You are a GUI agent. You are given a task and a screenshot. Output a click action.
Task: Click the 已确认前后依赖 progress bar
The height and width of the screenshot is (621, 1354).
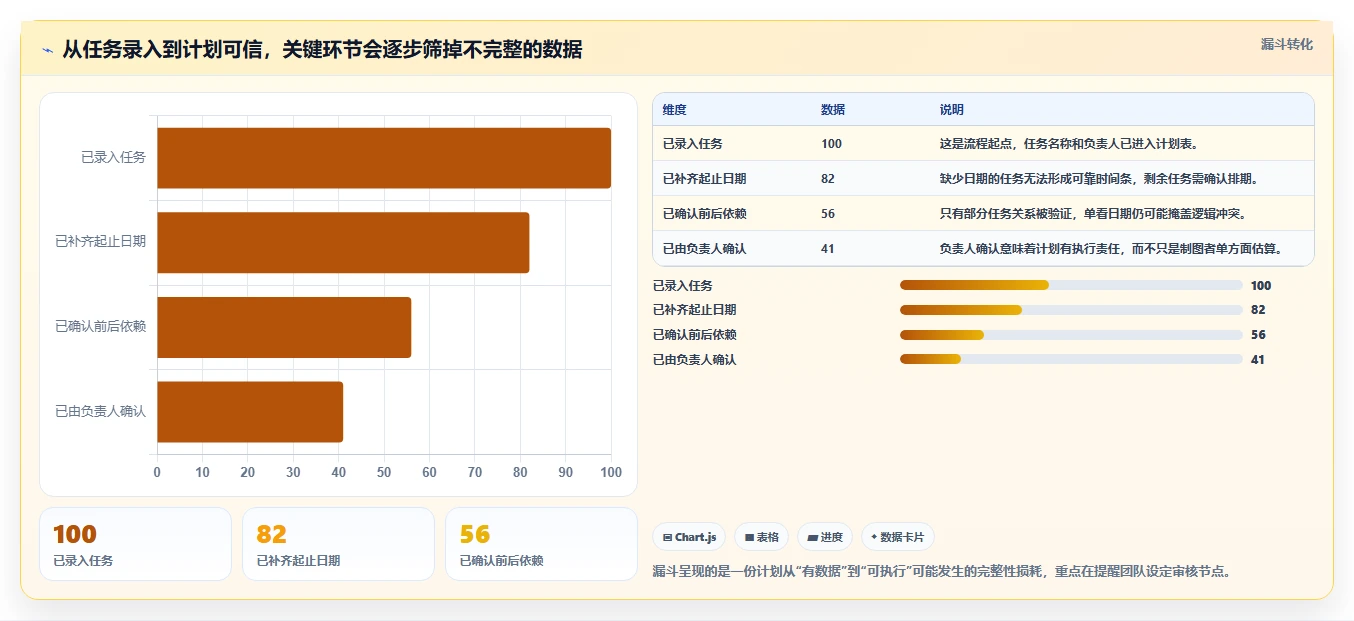tap(1071, 335)
